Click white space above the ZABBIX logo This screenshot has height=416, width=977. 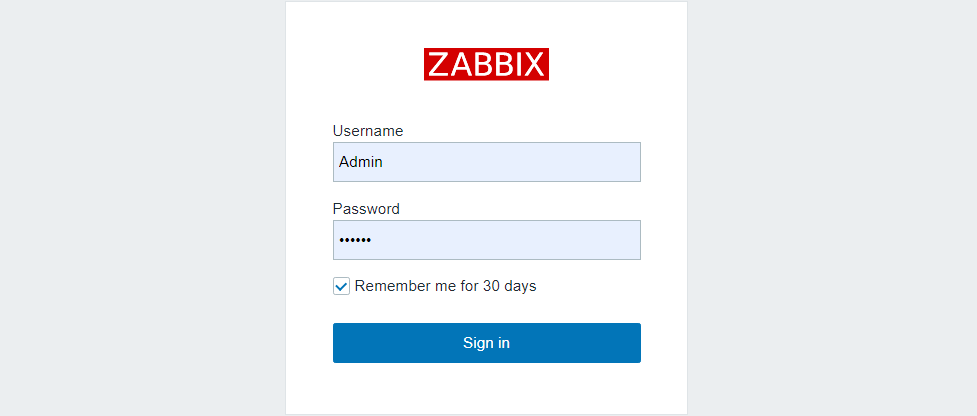click(x=486, y=24)
